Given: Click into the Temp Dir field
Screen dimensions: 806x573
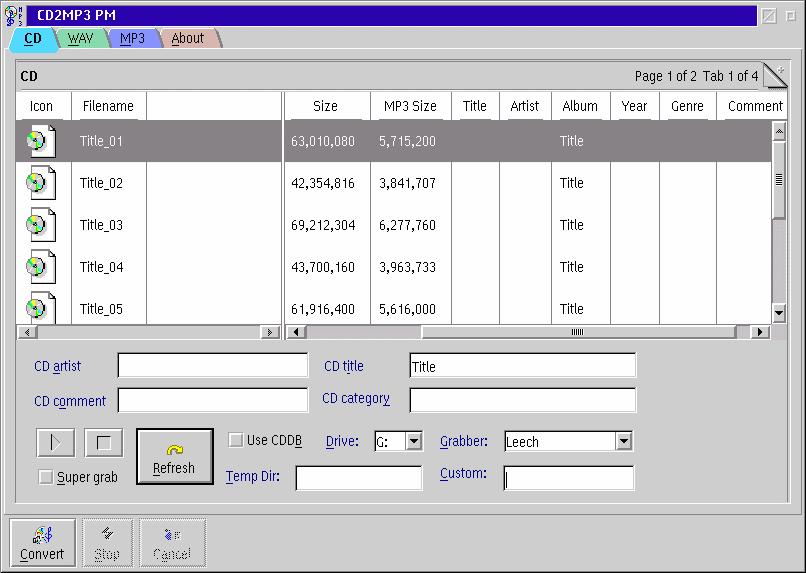Looking at the screenshot, I should click(x=359, y=478).
